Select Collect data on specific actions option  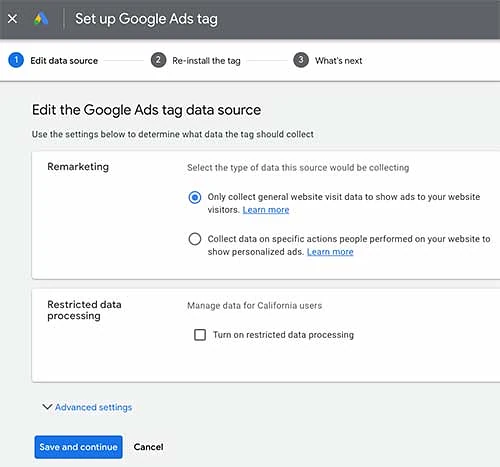point(195,239)
